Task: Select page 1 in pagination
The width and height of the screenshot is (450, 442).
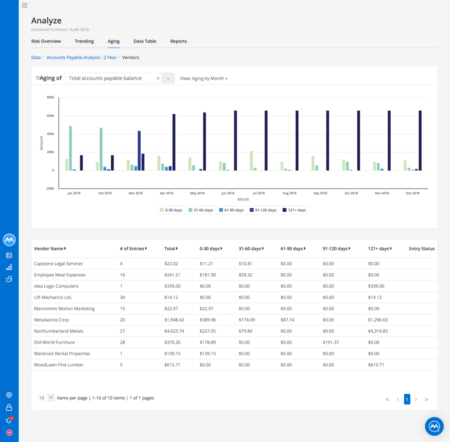Action: [x=407, y=399]
